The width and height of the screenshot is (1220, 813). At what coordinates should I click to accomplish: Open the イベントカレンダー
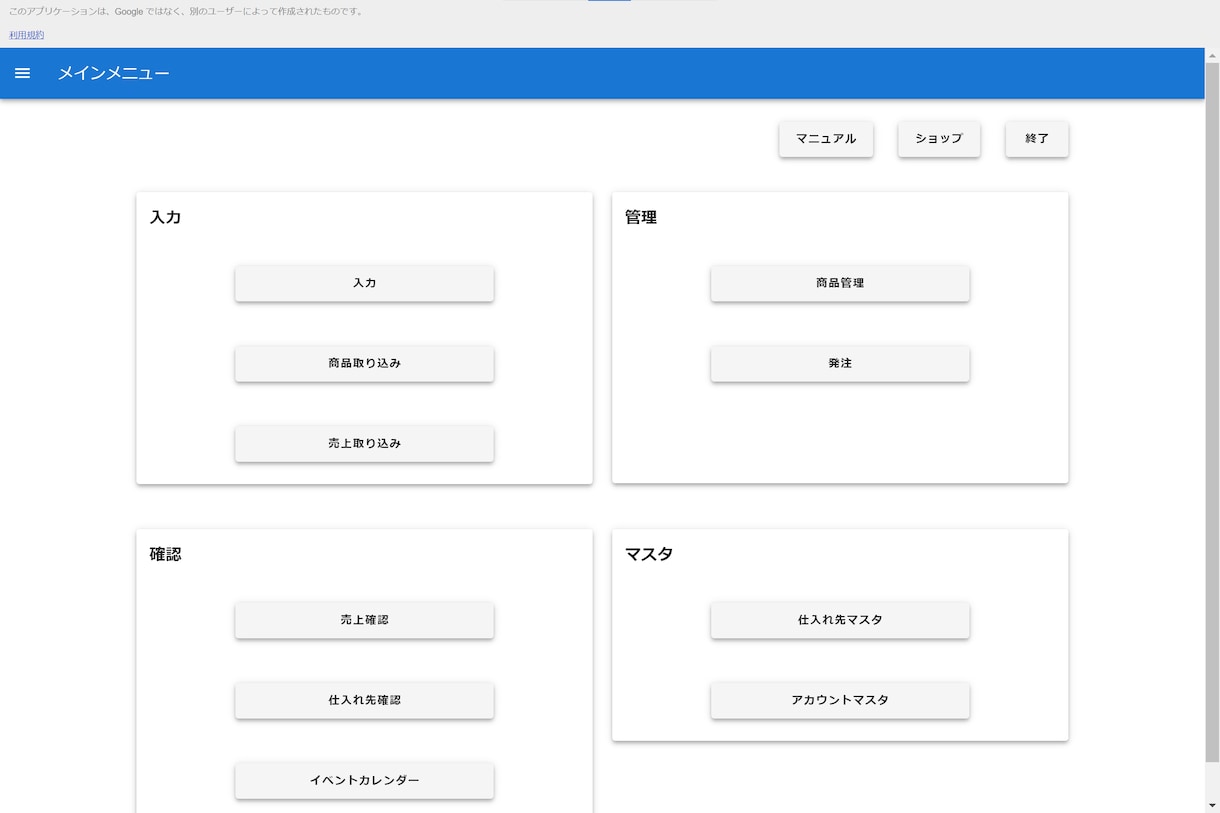pyautogui.click(x=364, y=780)
